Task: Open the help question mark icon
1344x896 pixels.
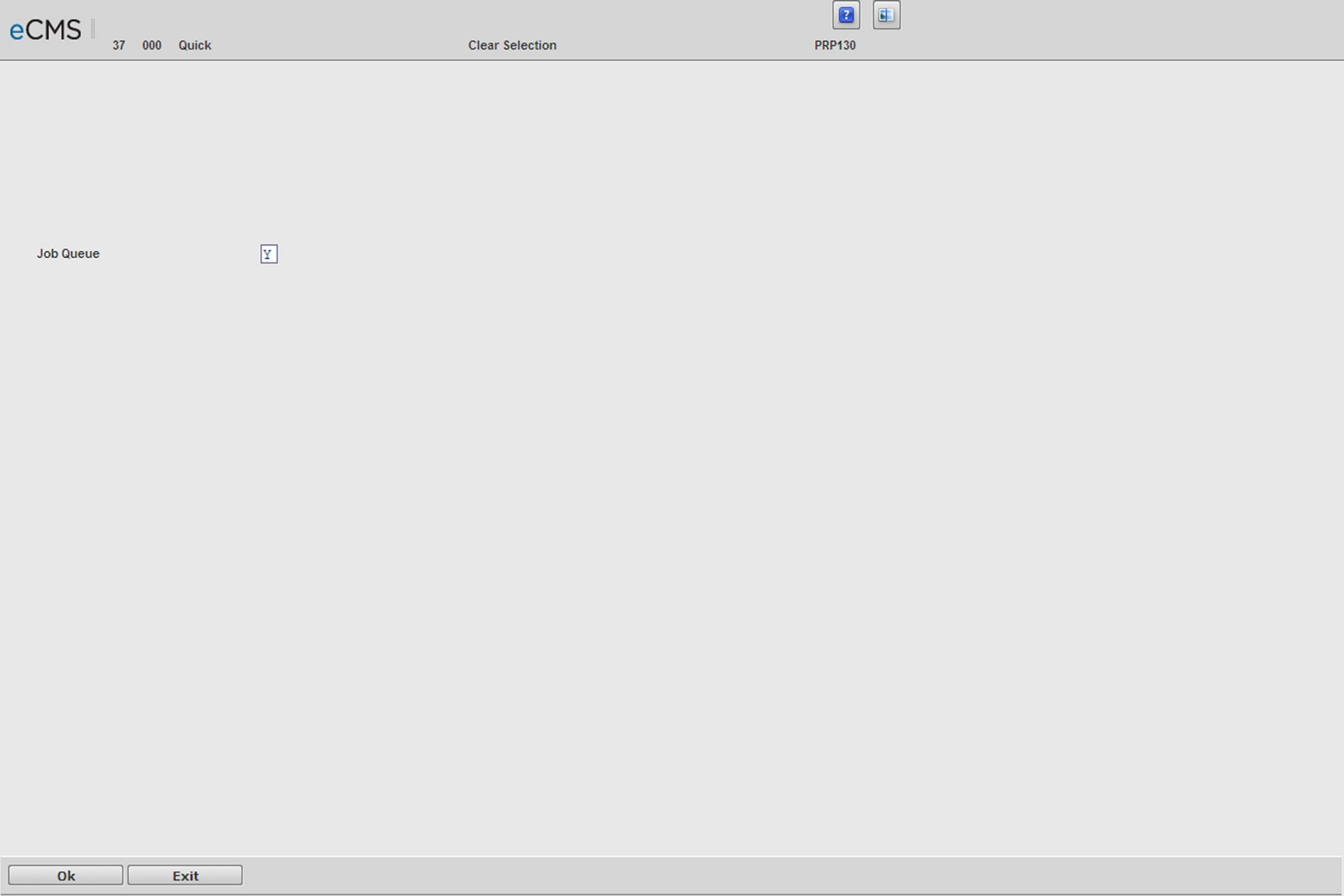Action: (846, 15)
